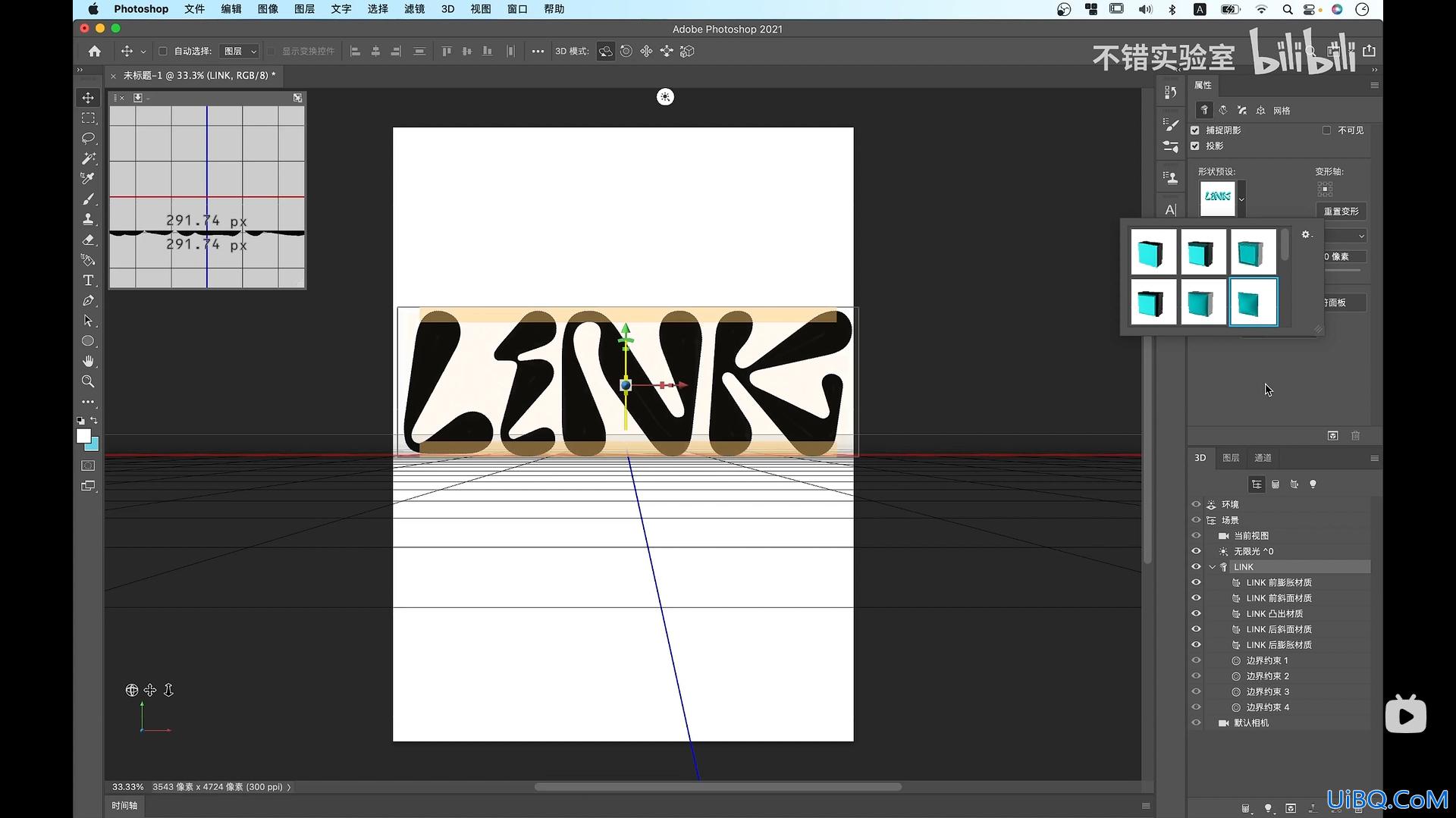
Task: Click the foreground color swatch
Action: coord(83,436)
